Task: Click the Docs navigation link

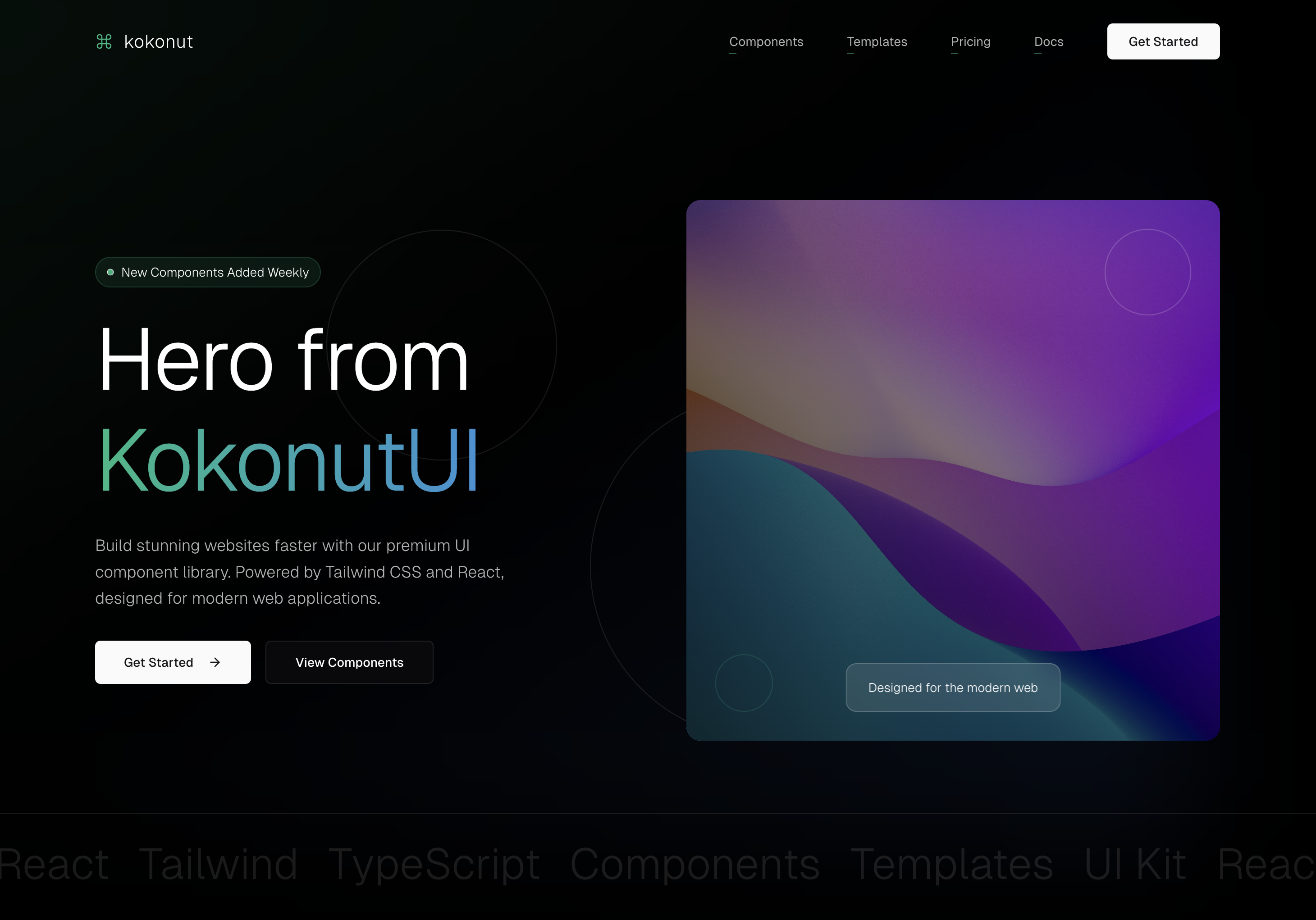Action: click(x=1049, y=41)
